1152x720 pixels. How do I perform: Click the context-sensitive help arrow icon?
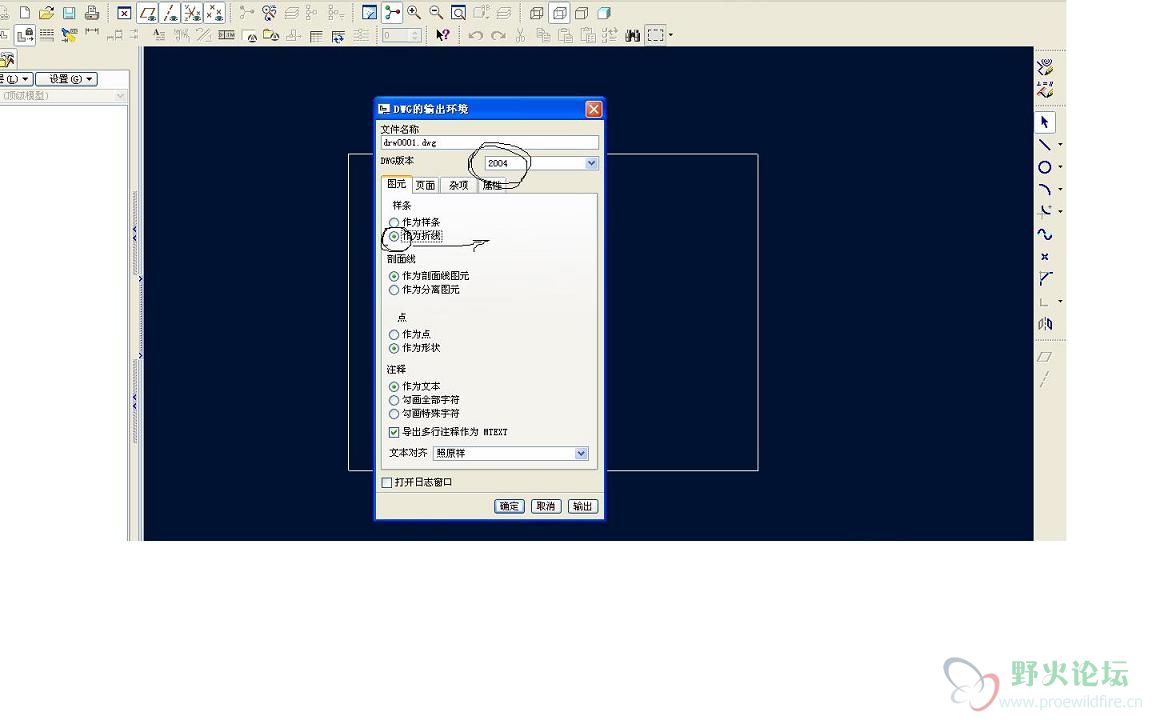click(x=442, y=35)
